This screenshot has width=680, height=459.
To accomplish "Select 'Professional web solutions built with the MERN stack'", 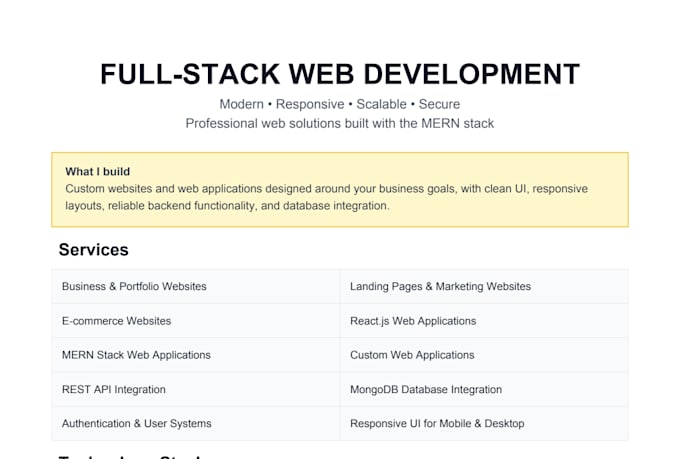I will pyautogui.click(x=340, y=123).
